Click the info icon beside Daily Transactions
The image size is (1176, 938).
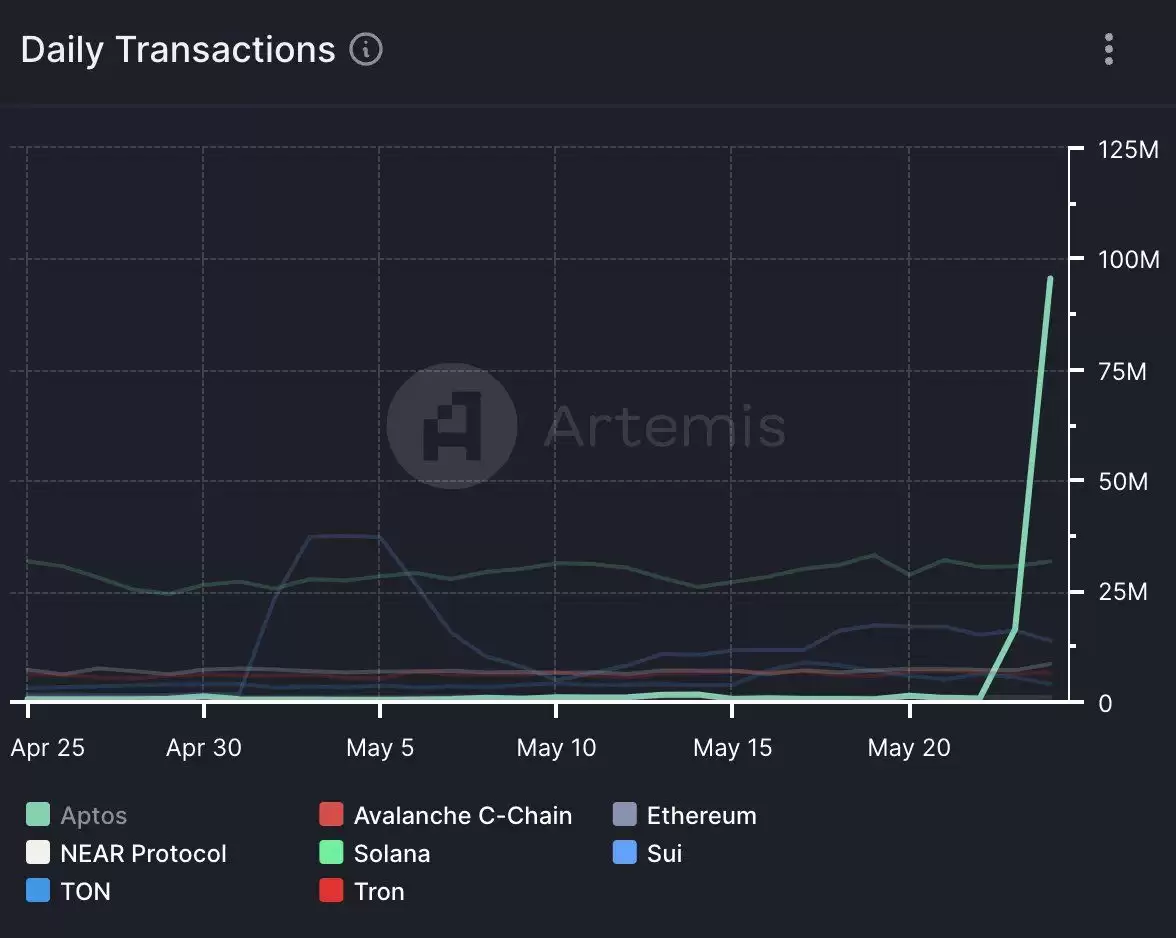click(x=366, y=49)
